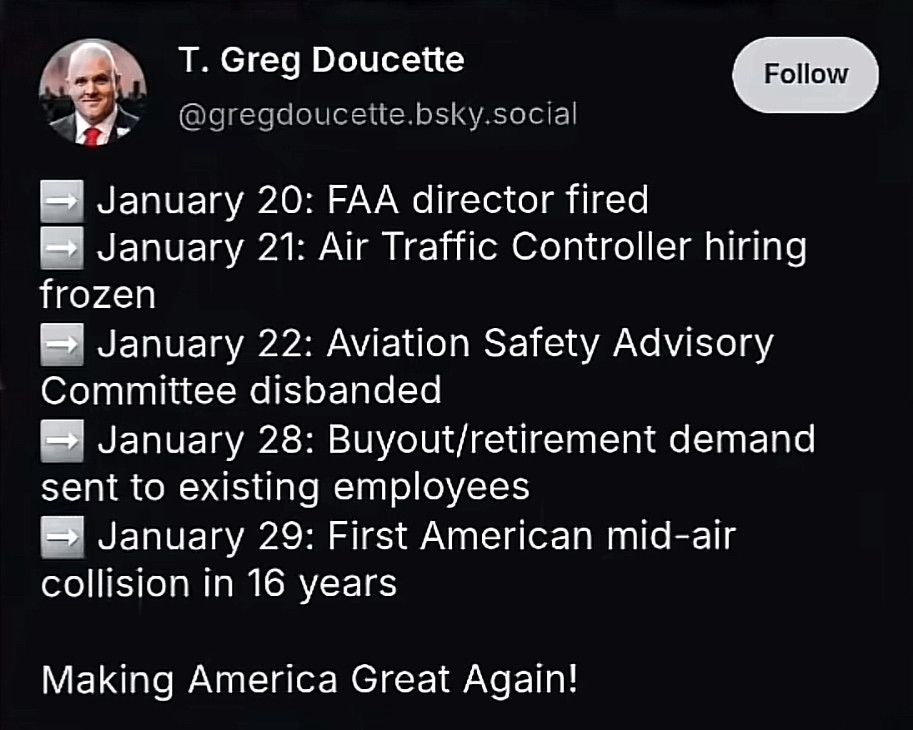This screenshot has width=913, height=730.
Task: Click the "sent to existing employees" line
Action: point(285,488)
